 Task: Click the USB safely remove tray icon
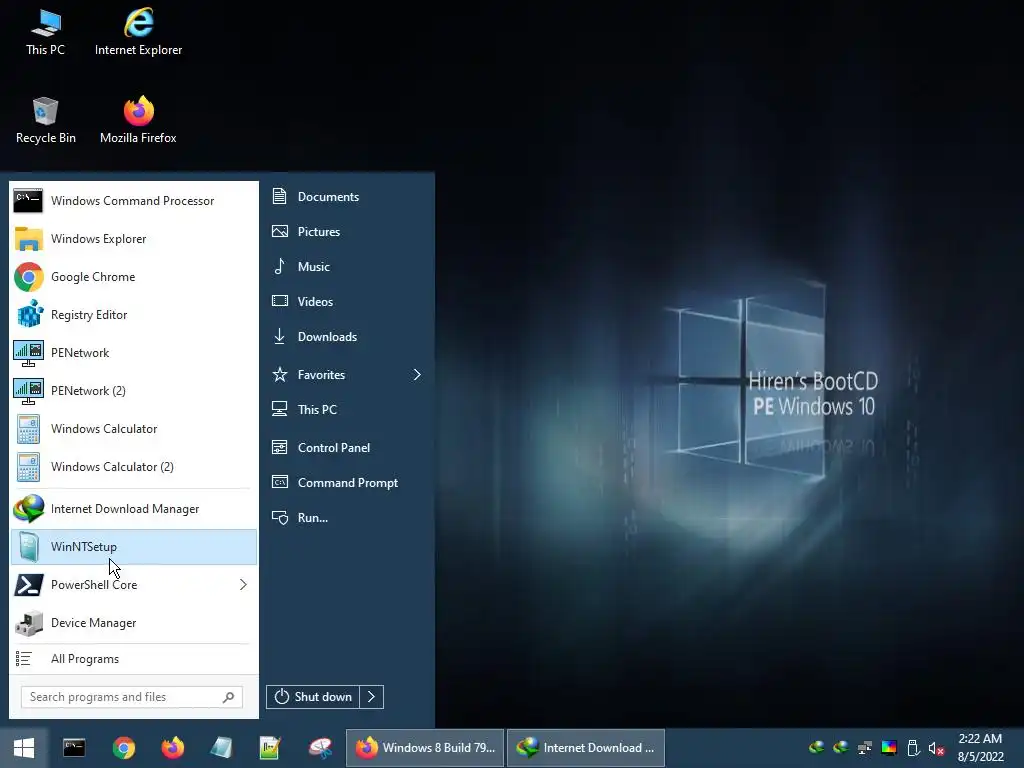(913, 748)
